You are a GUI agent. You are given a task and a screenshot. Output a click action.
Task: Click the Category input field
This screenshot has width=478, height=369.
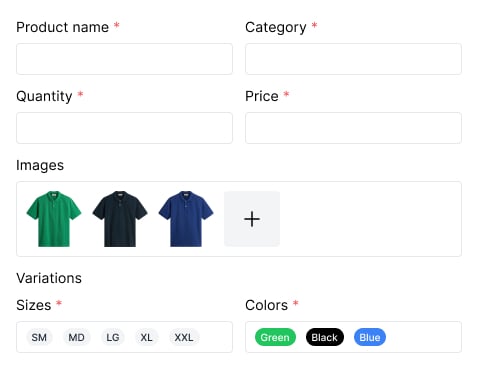353,59
